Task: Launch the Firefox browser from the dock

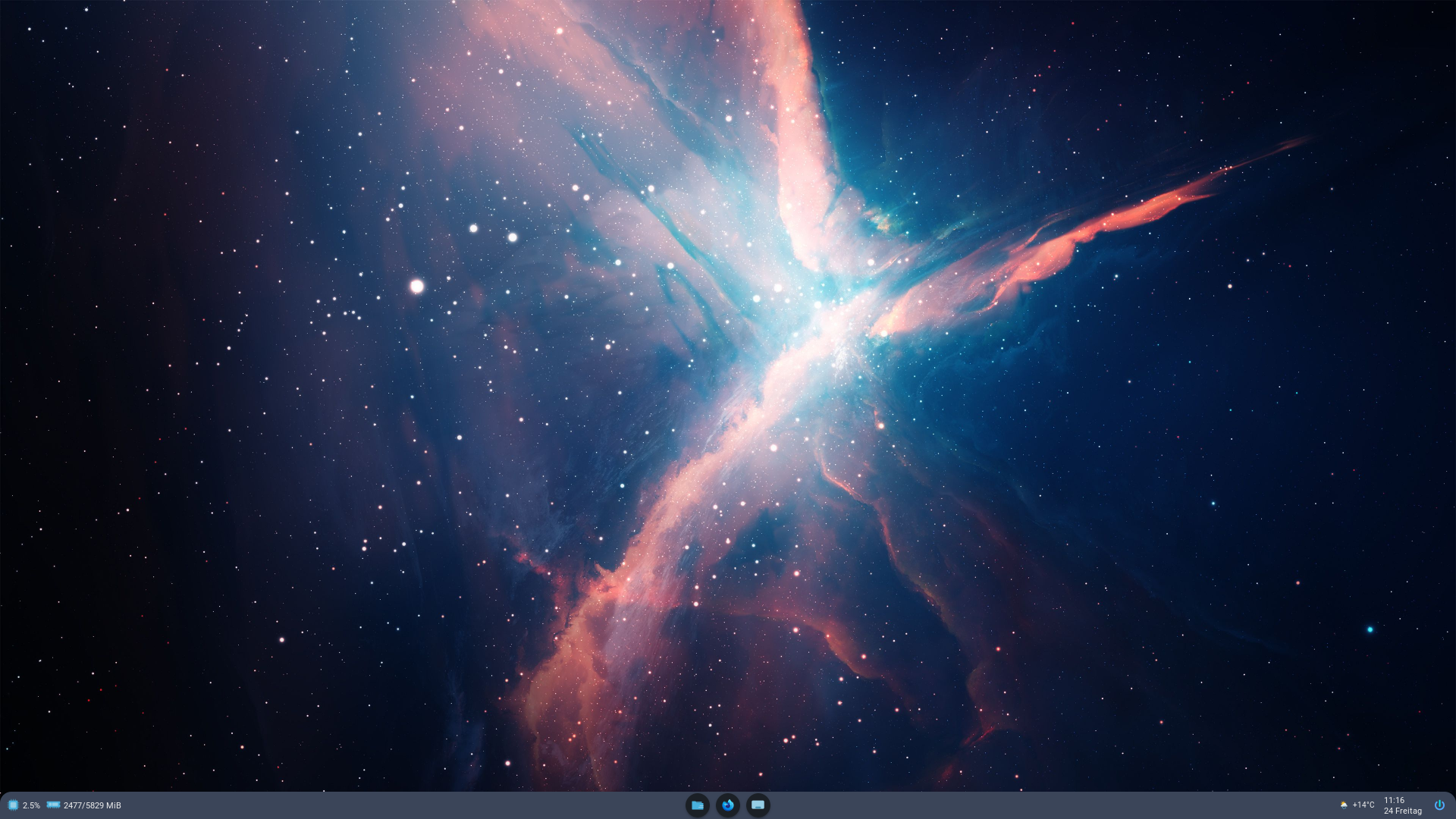Action: [727, 805]
